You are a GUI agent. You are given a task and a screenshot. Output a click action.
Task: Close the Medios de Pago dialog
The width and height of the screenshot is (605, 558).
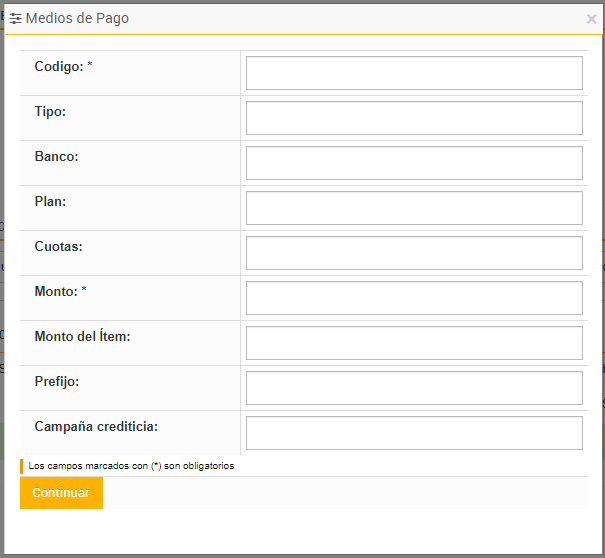click(591, 19)
